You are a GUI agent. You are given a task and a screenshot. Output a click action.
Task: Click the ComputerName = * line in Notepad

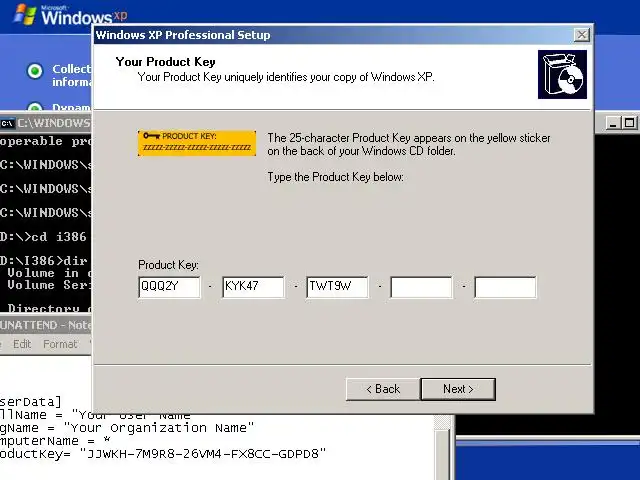pyautogui.click(x=55, y=441)
